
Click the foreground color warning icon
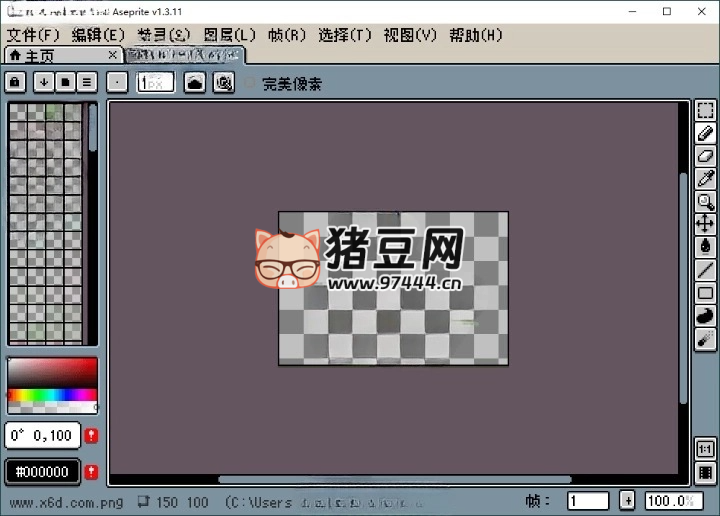click(91, 435)
